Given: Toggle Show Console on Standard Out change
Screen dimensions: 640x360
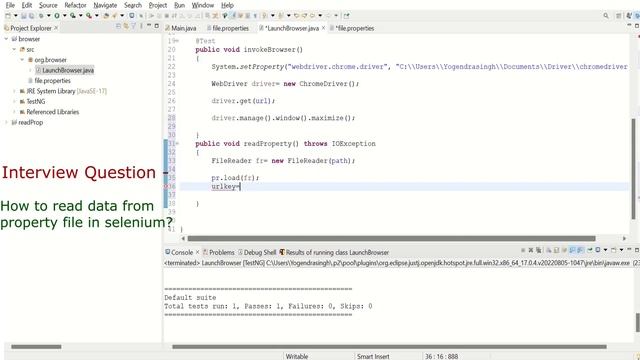Looking at the screenshot, I should click(572, 250).
